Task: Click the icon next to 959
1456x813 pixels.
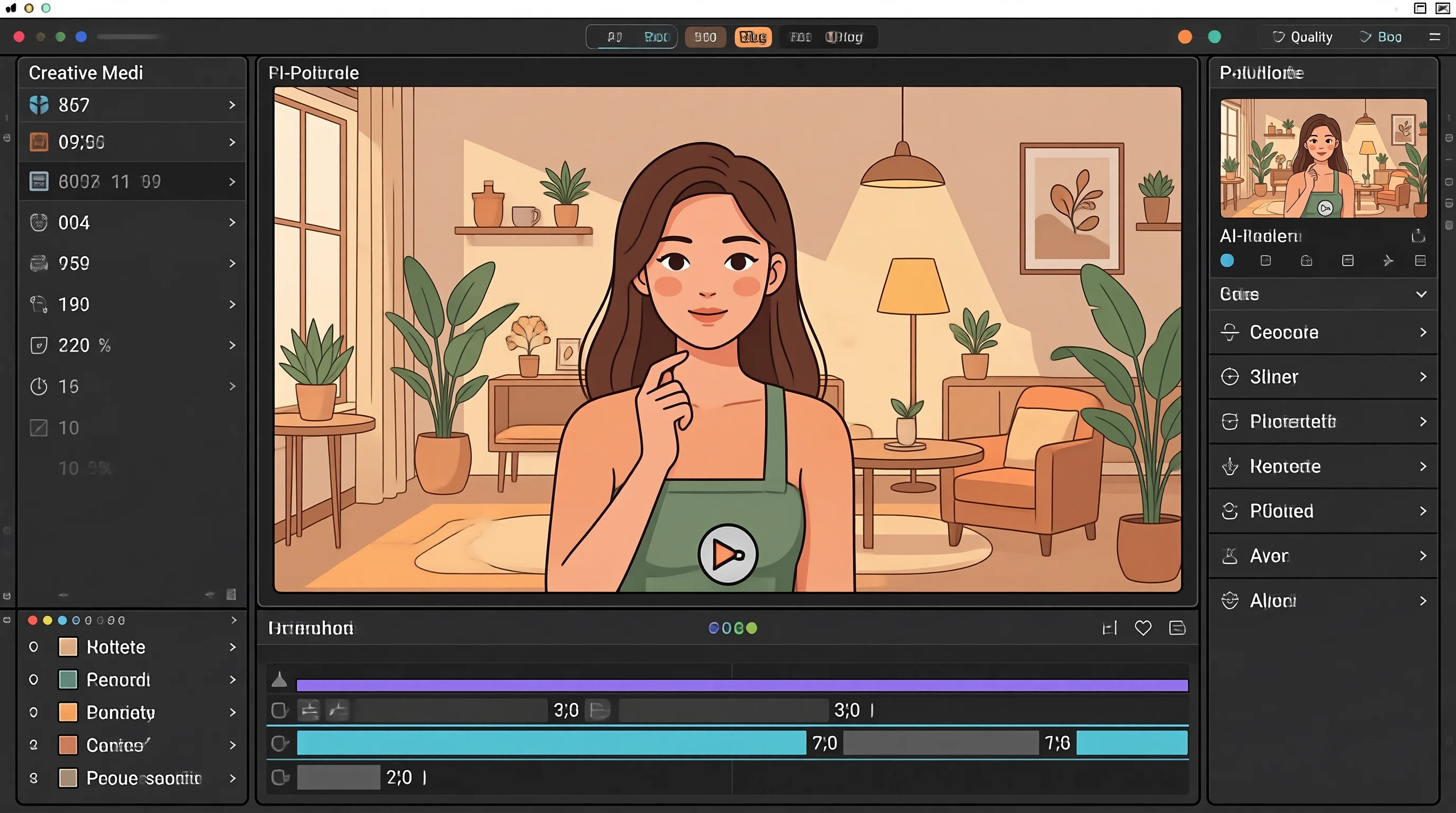Action: [39, 264]
